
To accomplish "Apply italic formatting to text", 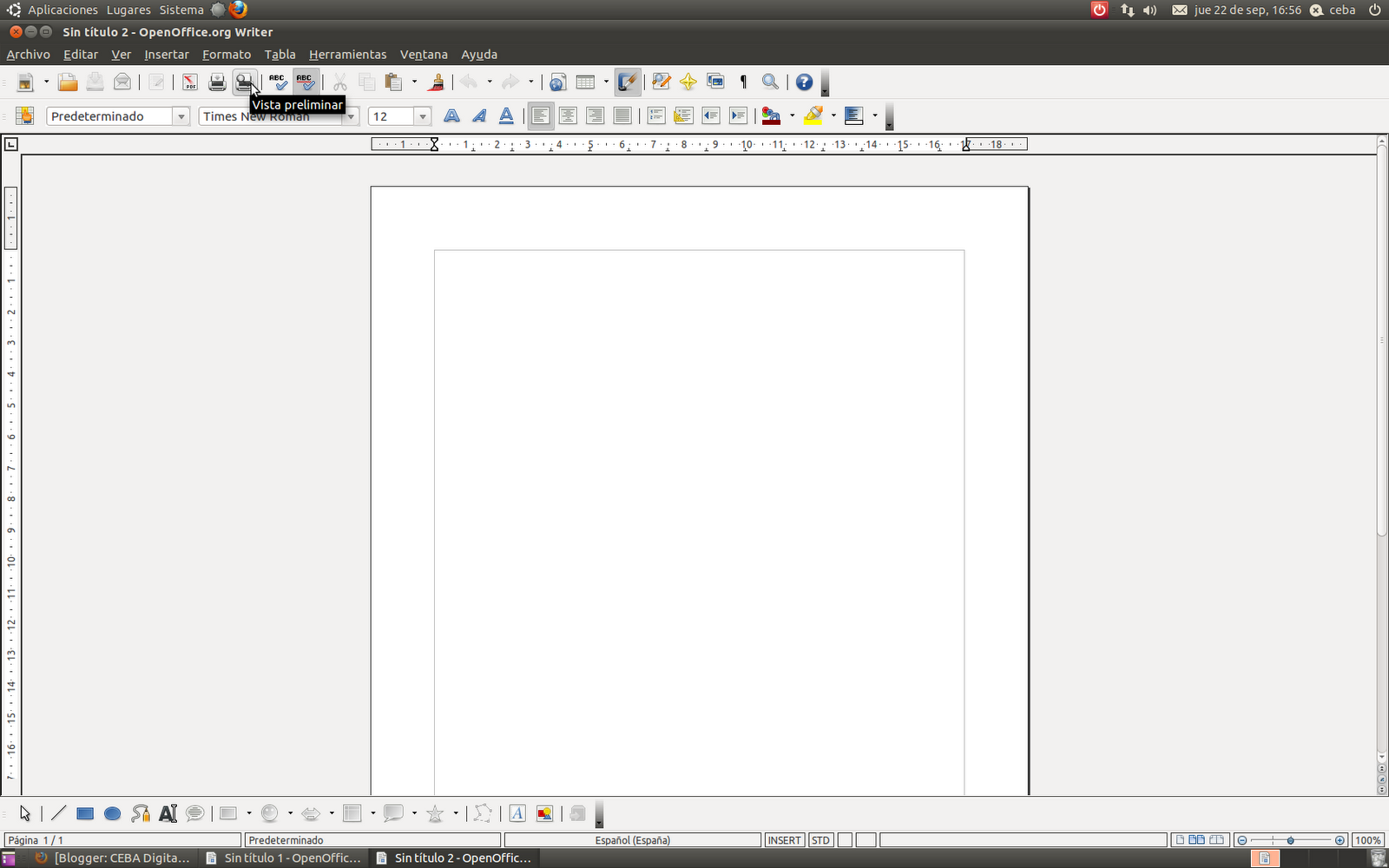I will tap(479, 116).
